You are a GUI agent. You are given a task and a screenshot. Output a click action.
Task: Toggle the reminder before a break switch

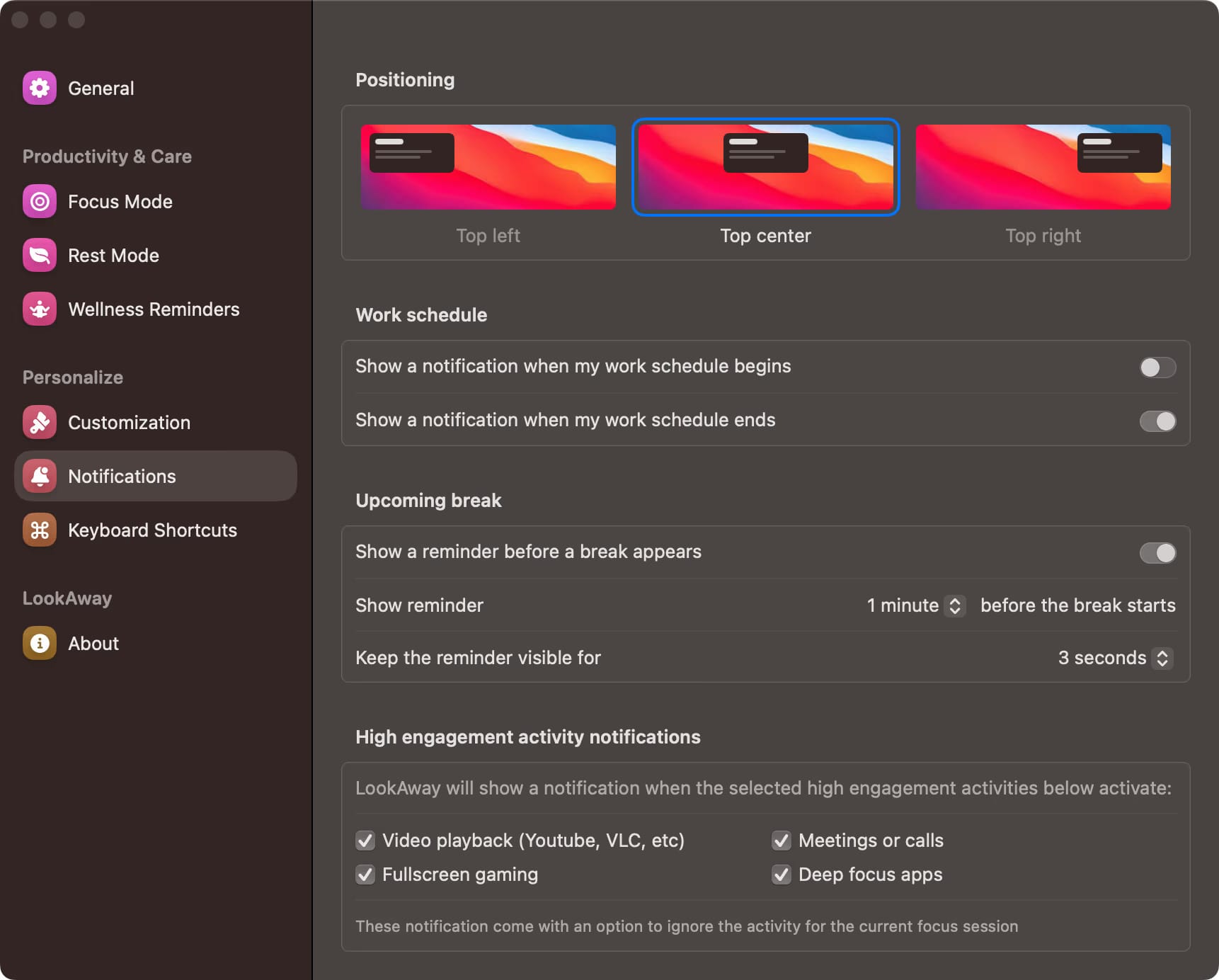[x=1157, y=553]
